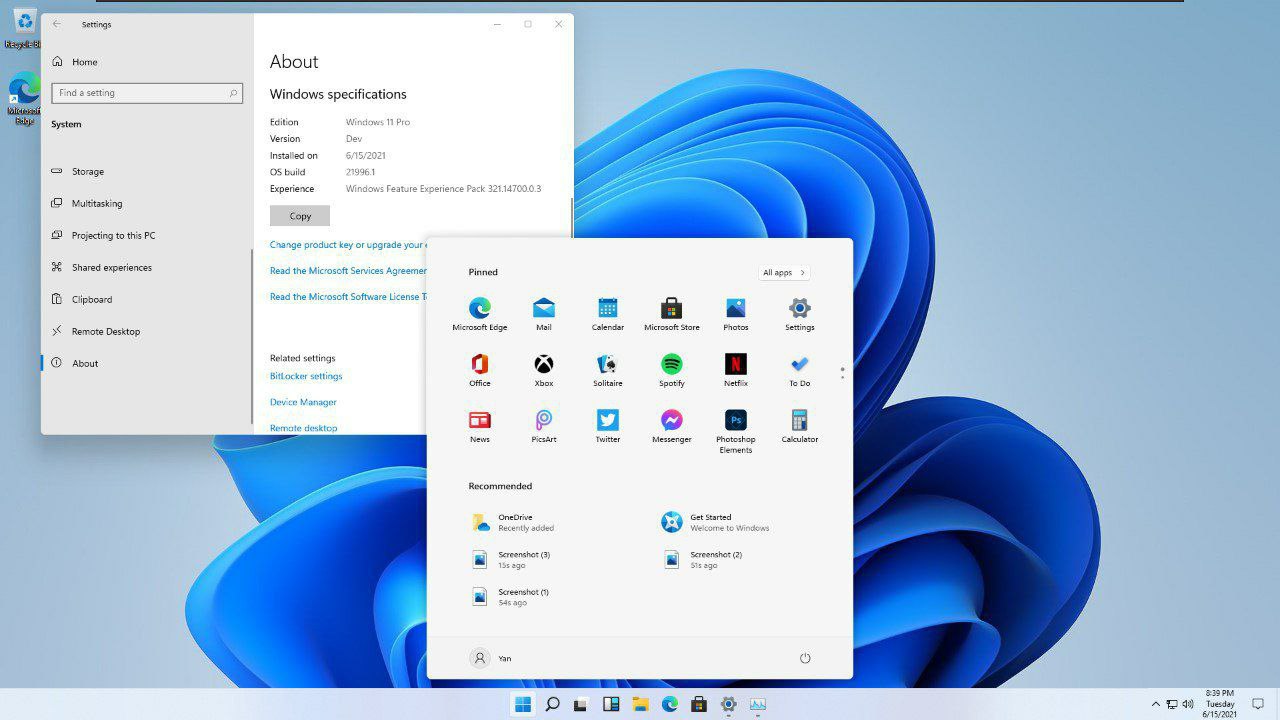1280x720 pixels.
Task: Show hidden system tray icons
Action: tap(1156, 704)
